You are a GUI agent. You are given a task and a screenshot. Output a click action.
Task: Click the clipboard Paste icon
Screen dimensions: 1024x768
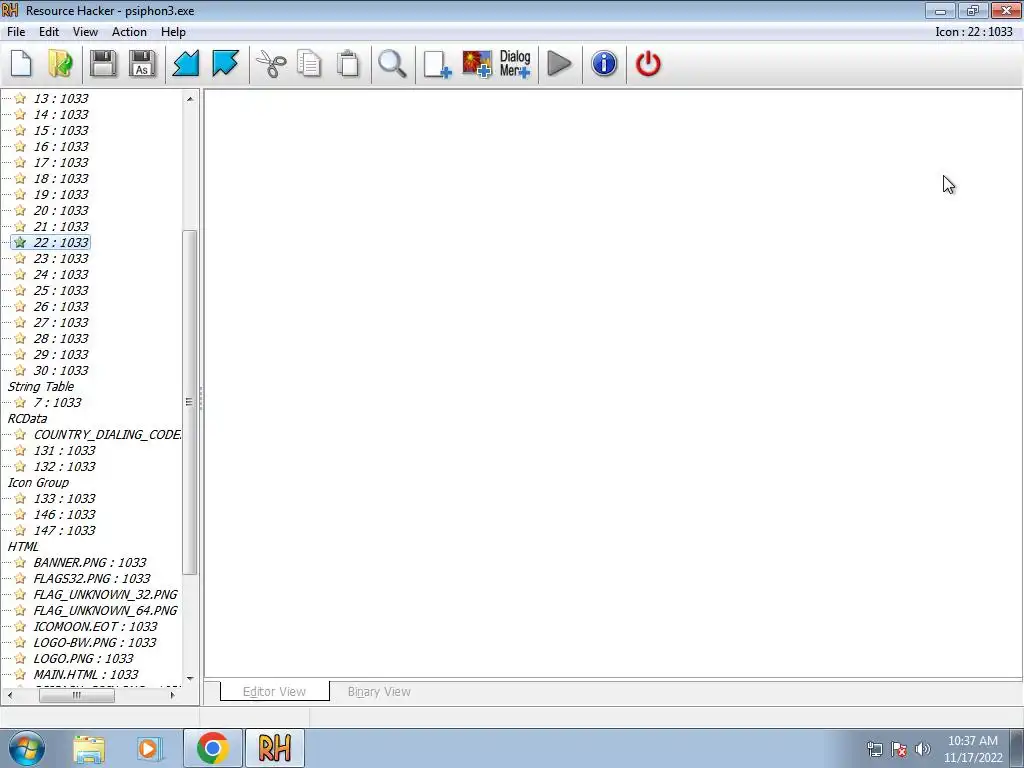click(x=348, y=64)
